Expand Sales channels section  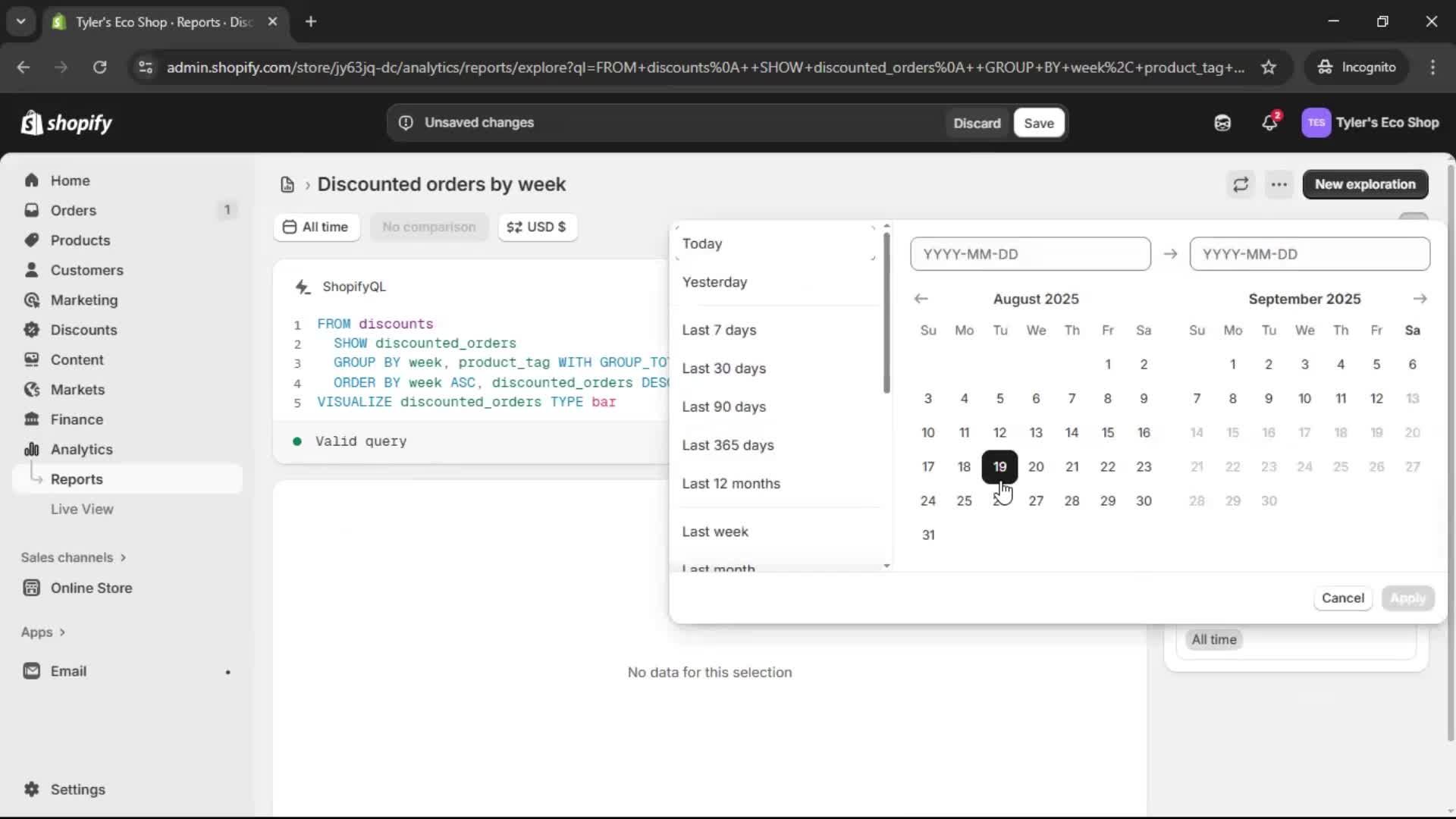(74, 557)
